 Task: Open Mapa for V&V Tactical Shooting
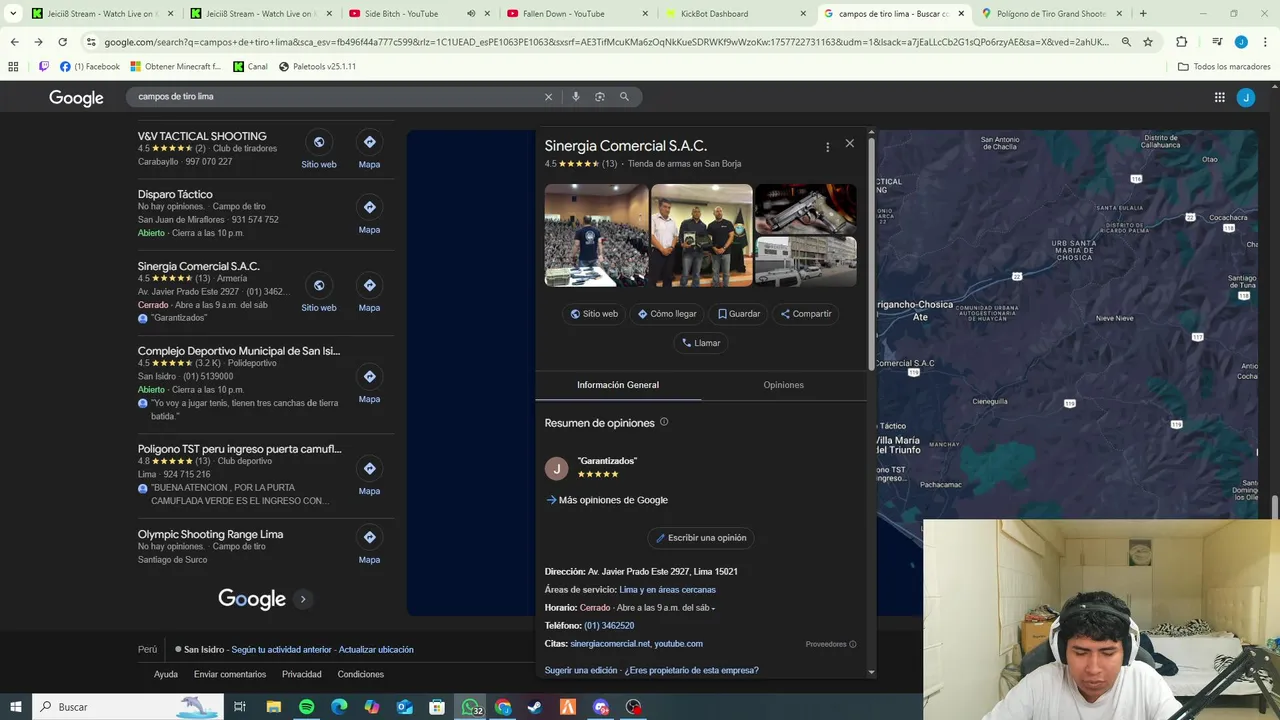click(x=369, y=150)
